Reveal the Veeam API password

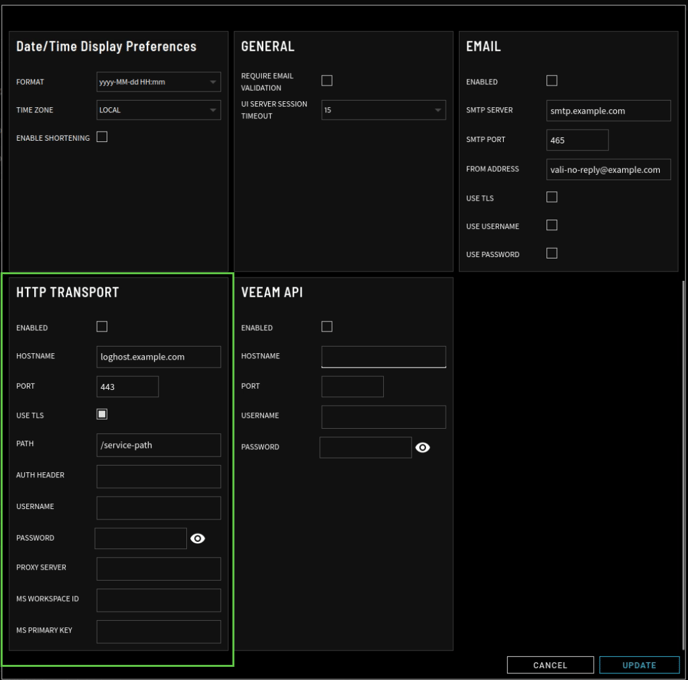point(423,447)
